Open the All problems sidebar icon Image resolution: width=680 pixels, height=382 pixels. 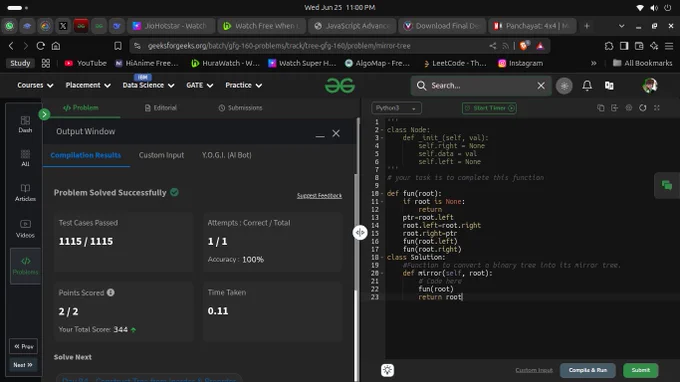point(25,158)
